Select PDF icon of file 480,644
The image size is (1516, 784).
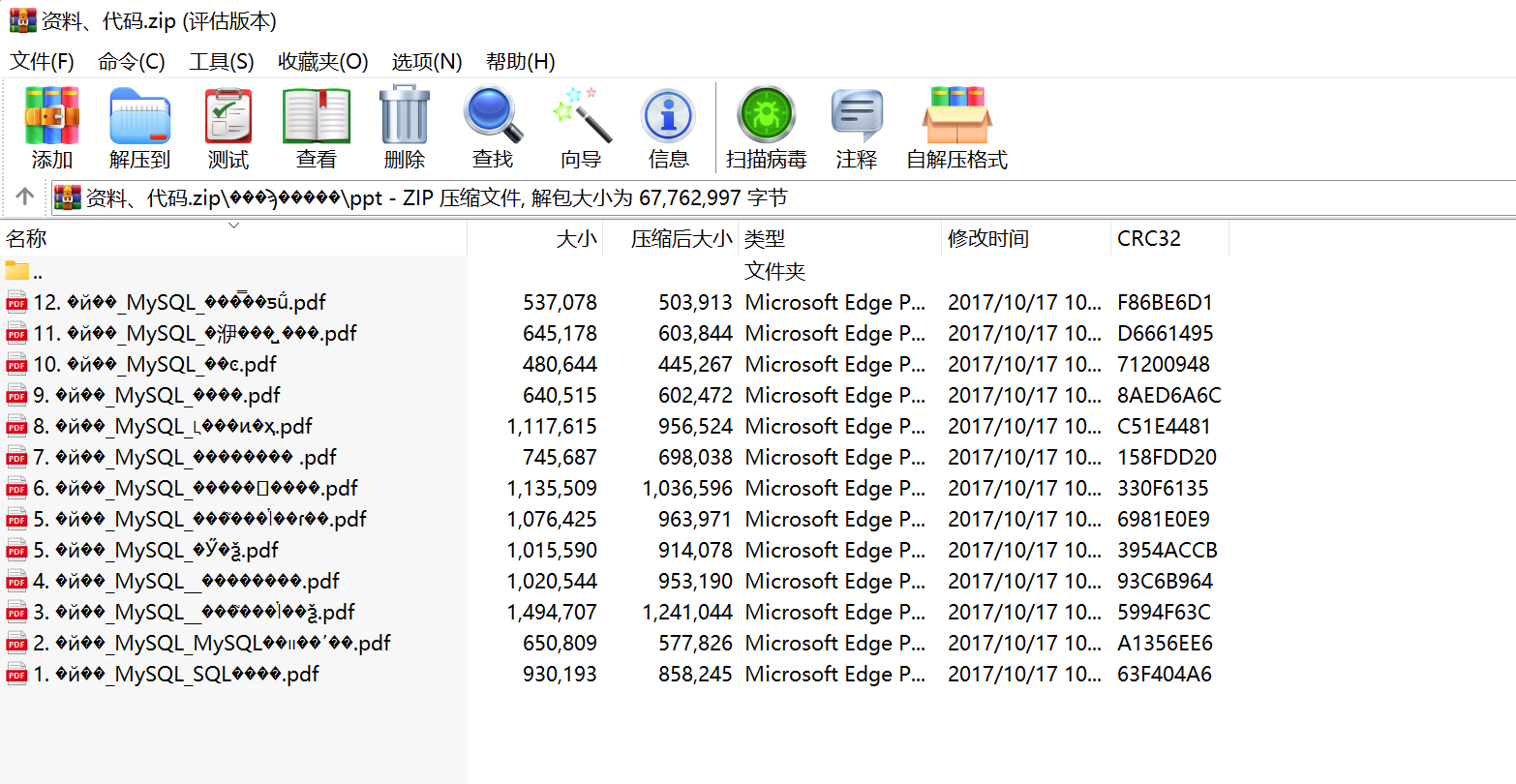(16, 364)
